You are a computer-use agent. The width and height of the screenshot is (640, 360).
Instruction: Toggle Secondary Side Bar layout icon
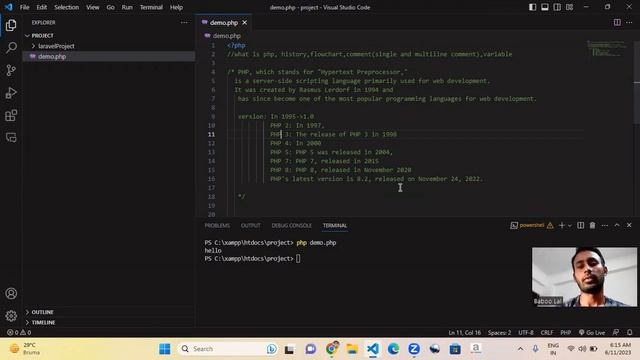(x=557, y=7)
